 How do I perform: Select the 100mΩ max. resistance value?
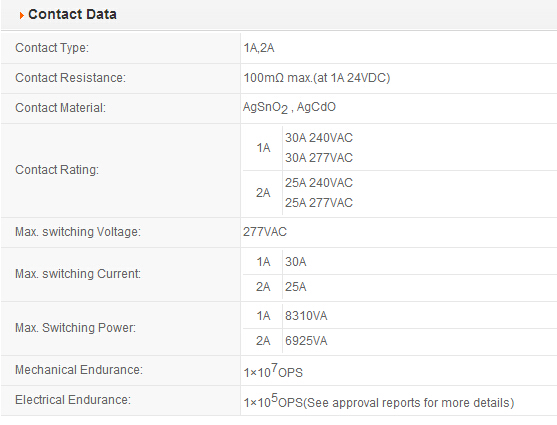[317, 77]
